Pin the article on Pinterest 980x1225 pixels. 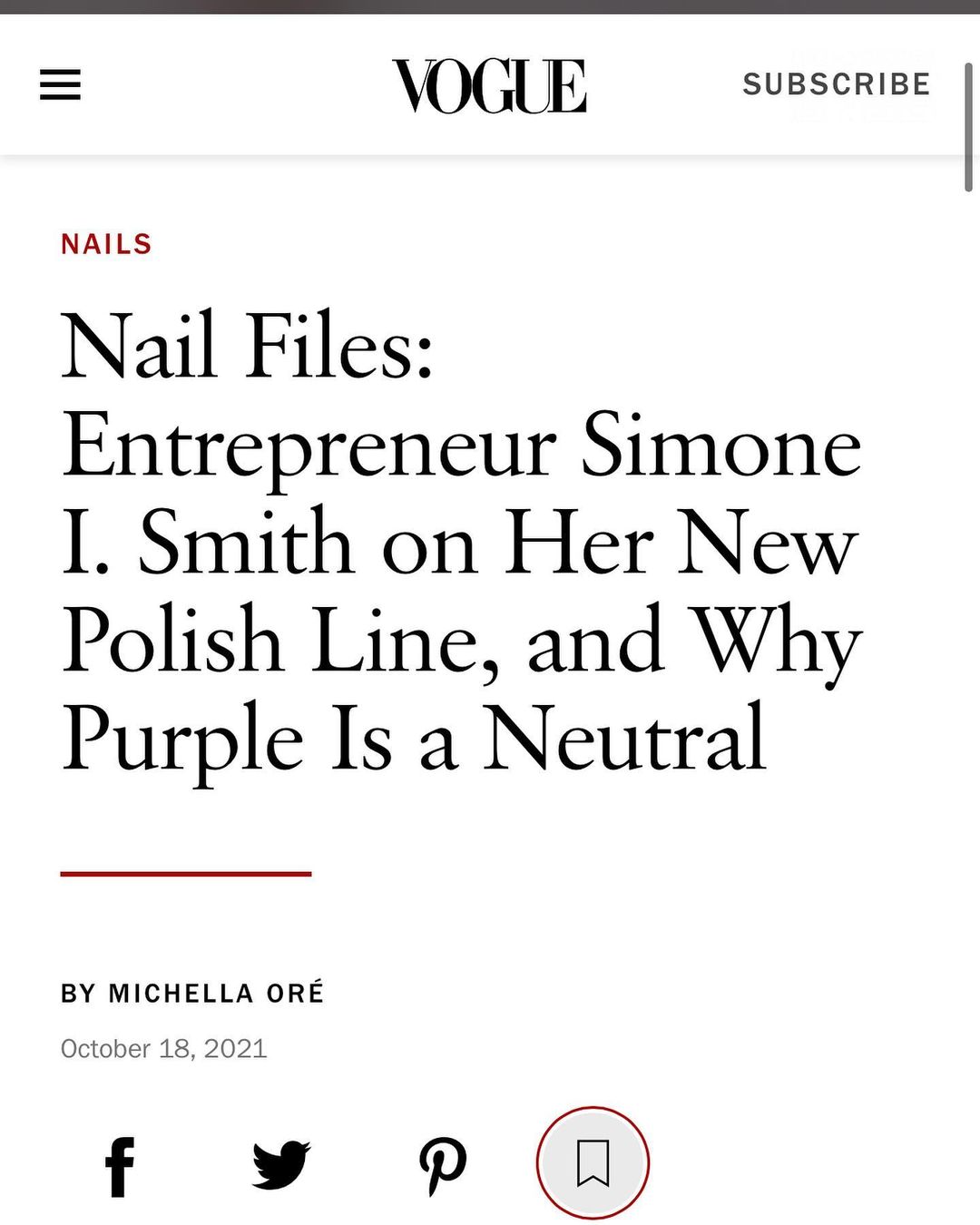[x=443, y=1166]
